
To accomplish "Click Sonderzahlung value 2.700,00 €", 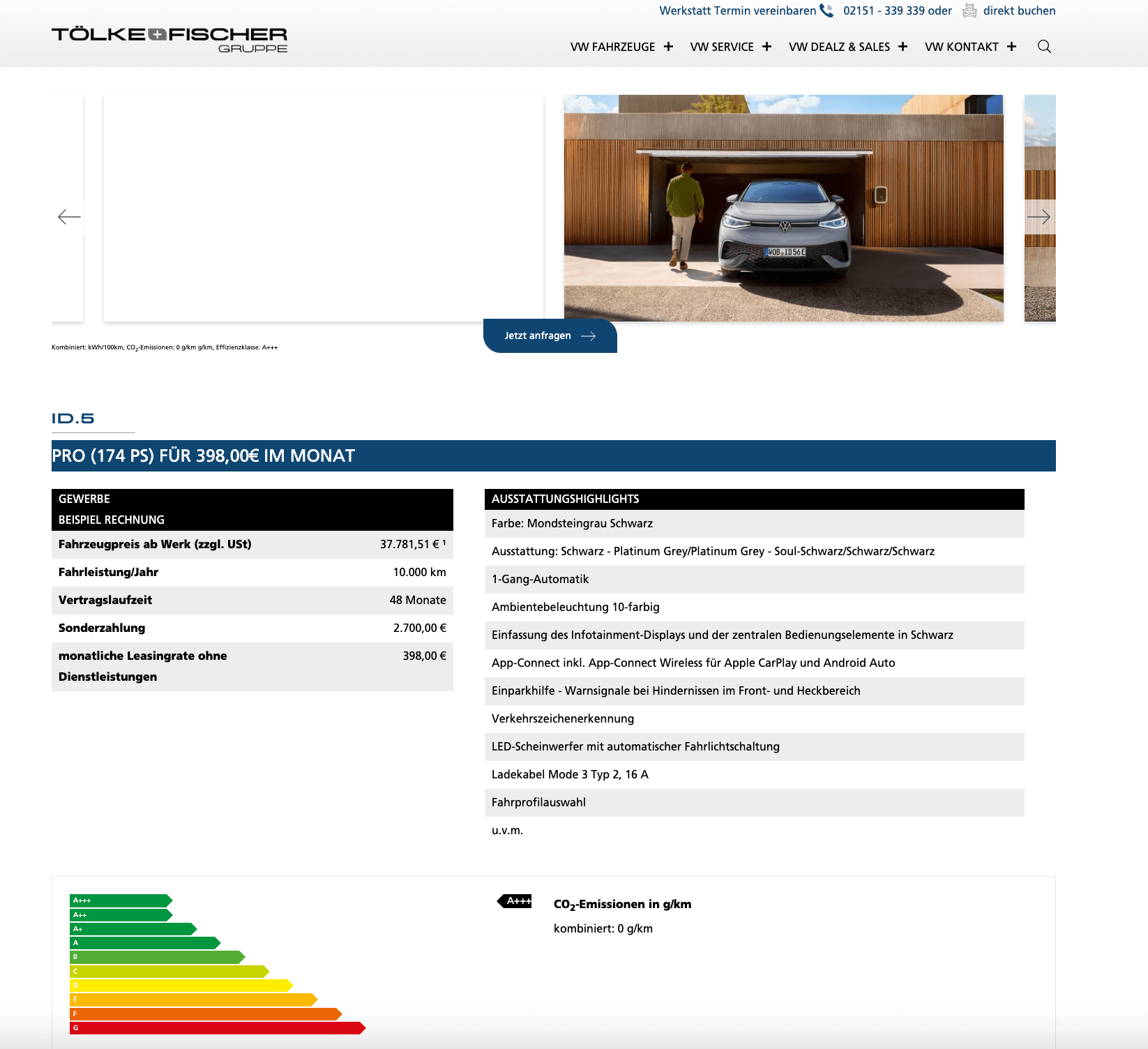I will pos(419,628).
